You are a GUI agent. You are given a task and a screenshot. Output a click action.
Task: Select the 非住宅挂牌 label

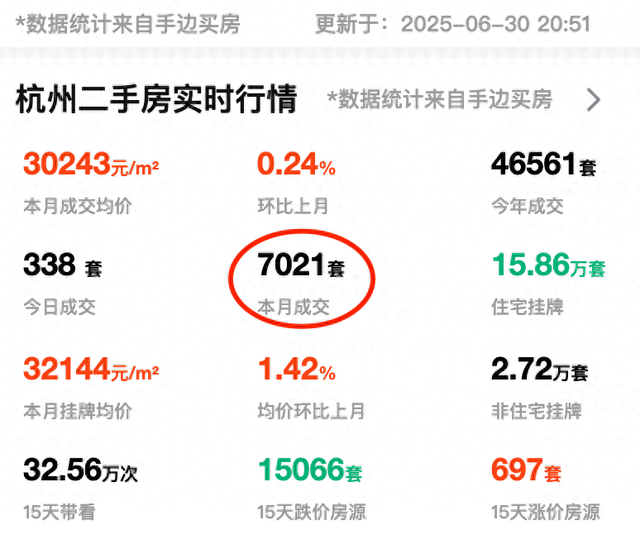coord(536,411)
